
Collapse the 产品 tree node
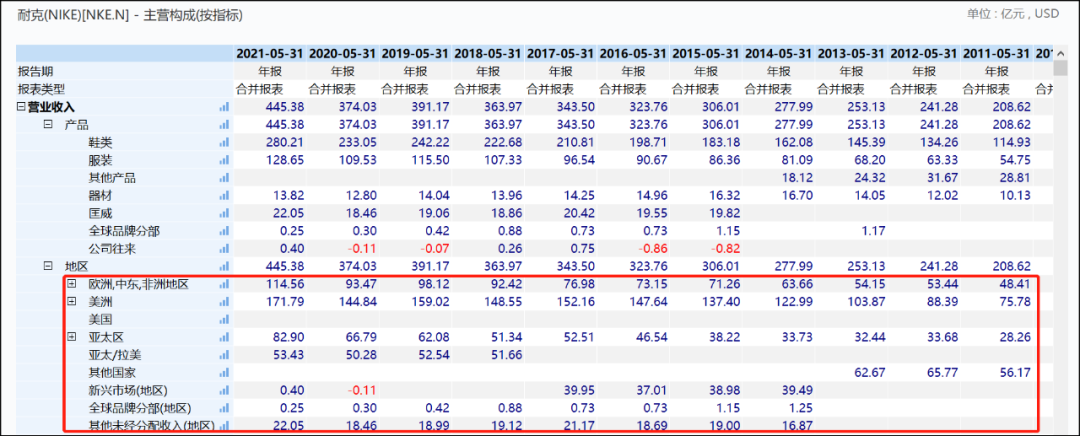click(48, 125)
